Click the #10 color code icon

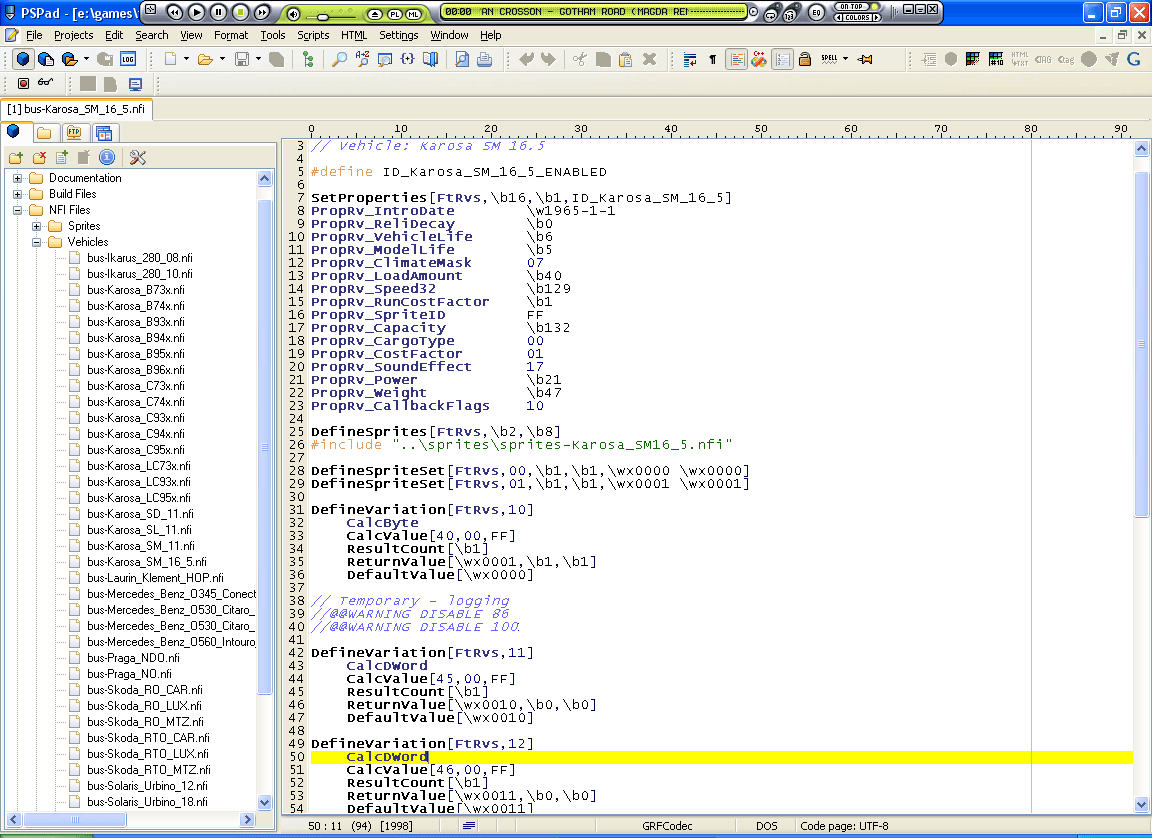996,59
